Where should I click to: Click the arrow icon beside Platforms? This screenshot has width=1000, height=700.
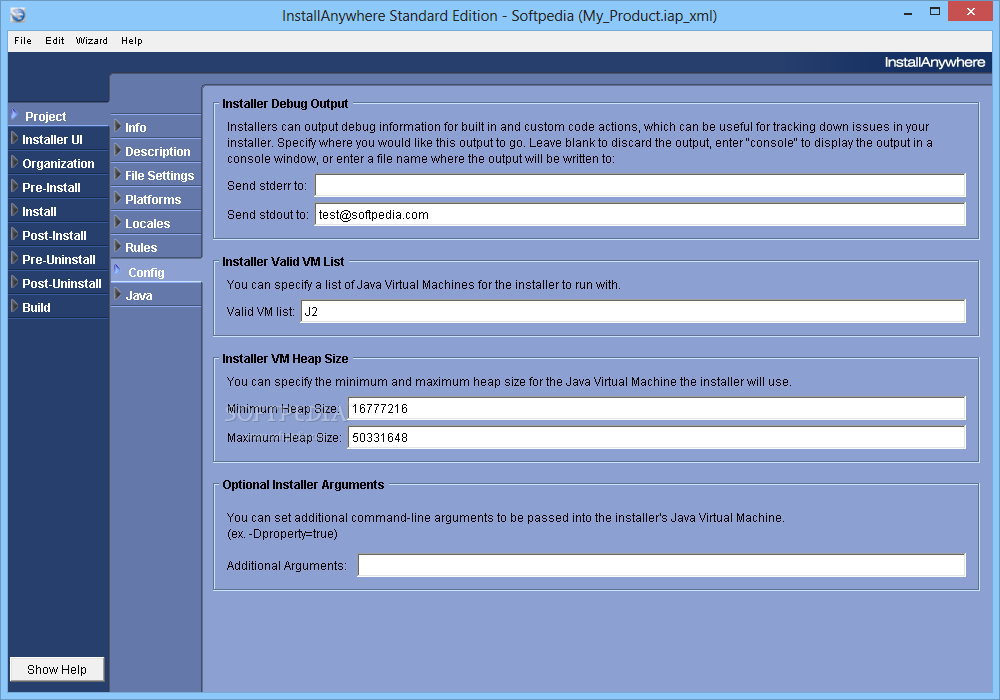117,198
